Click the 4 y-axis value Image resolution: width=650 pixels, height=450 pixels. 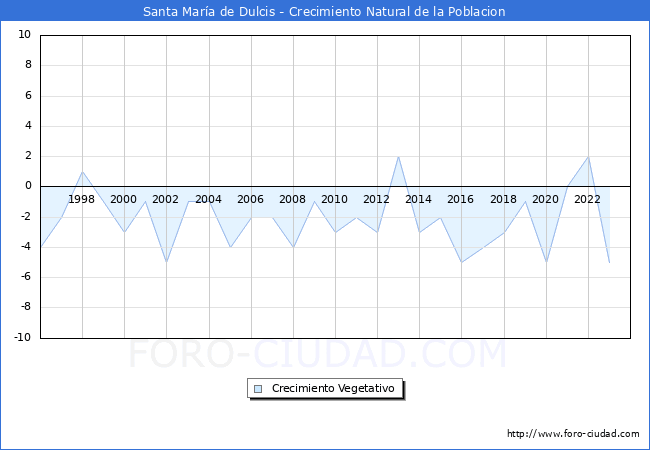28,125
